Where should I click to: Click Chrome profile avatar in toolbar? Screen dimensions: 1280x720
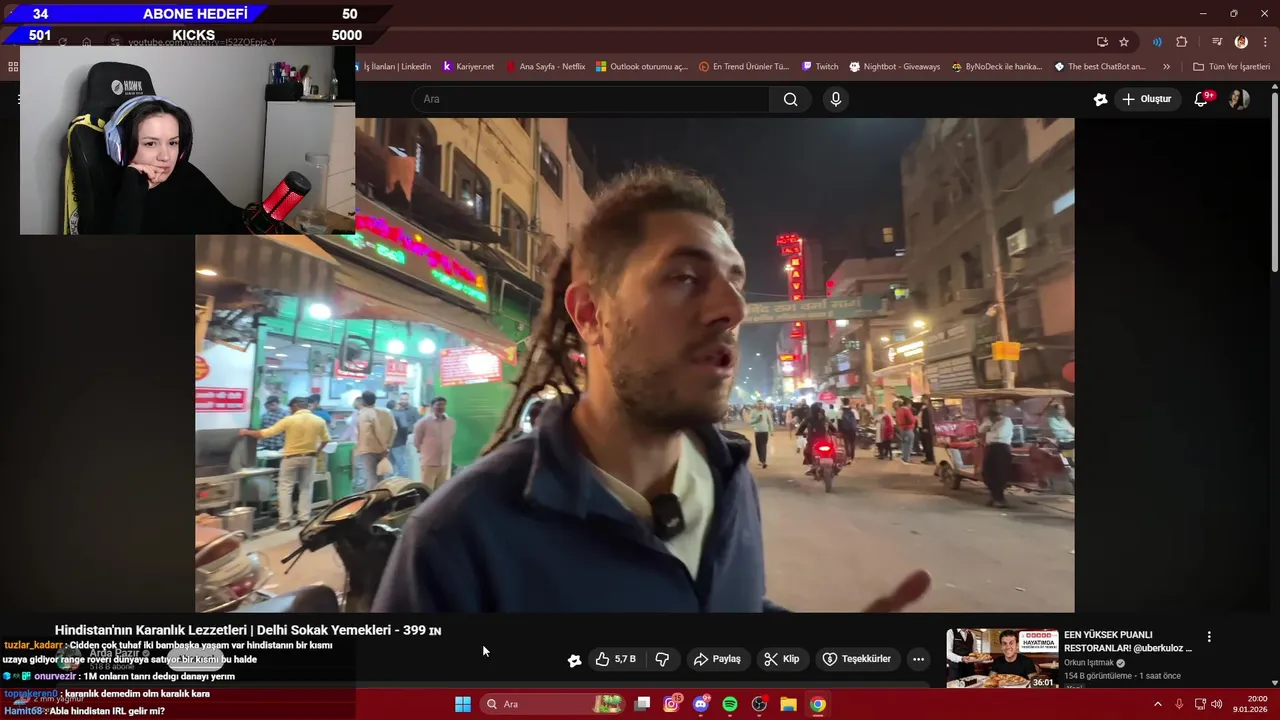[x=1241, y=42]
